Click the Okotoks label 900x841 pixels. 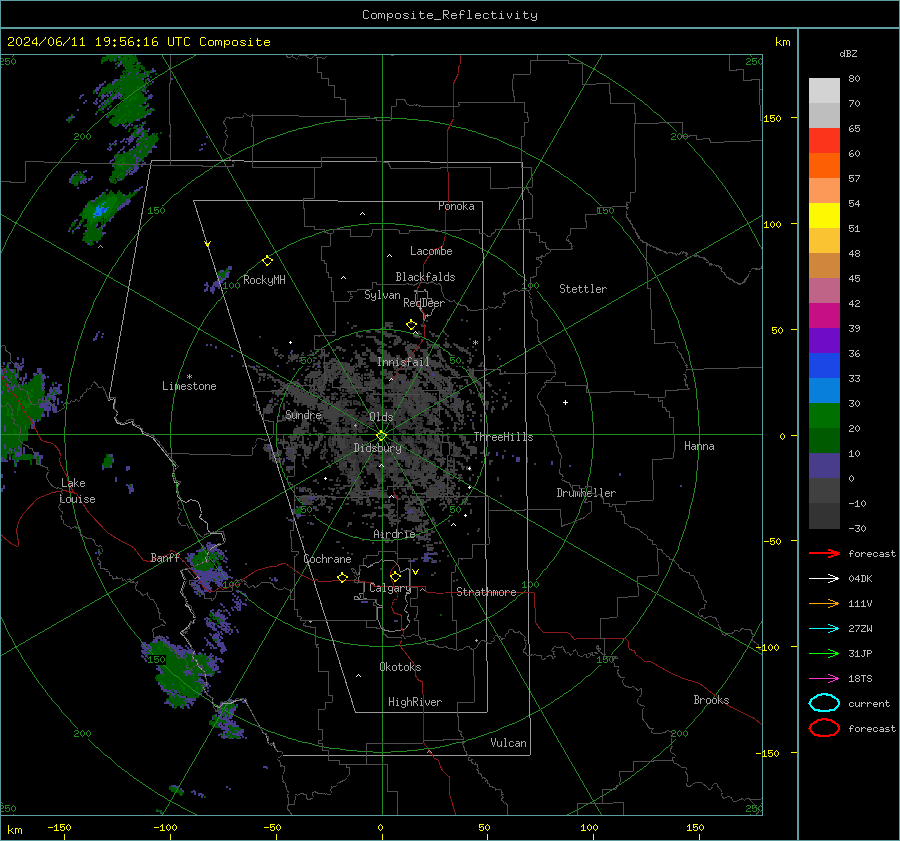(x=400, y=667)
